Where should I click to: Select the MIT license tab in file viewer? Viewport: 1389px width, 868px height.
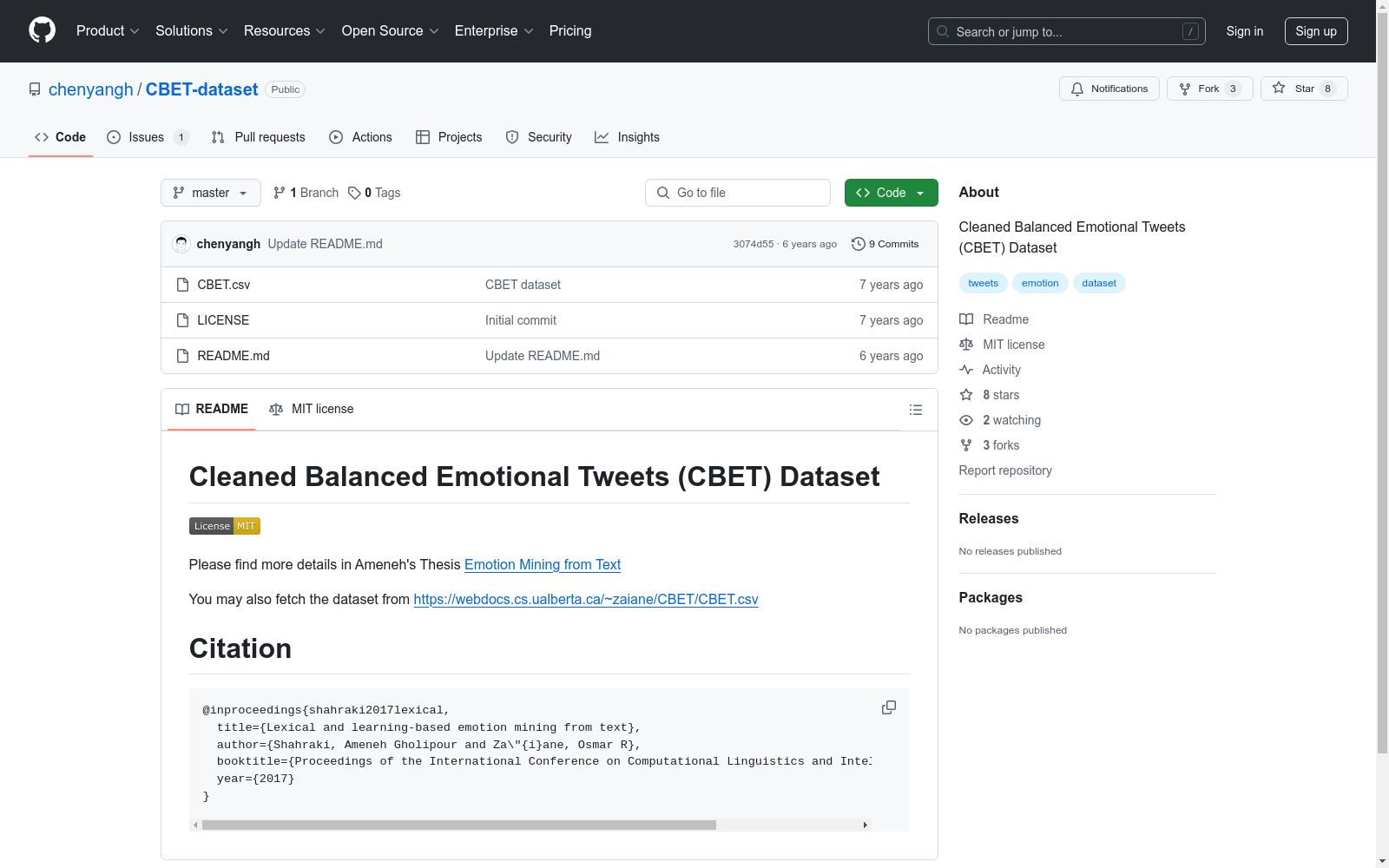(312, 409)
